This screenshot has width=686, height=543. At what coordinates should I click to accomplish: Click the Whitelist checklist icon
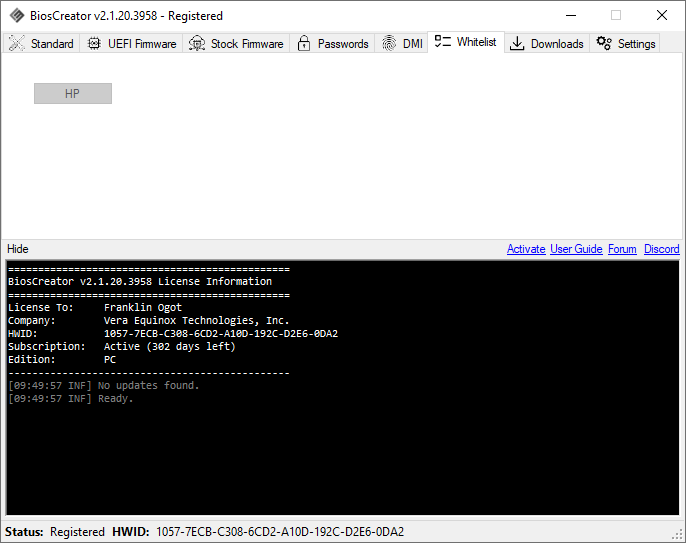[442, 42]
